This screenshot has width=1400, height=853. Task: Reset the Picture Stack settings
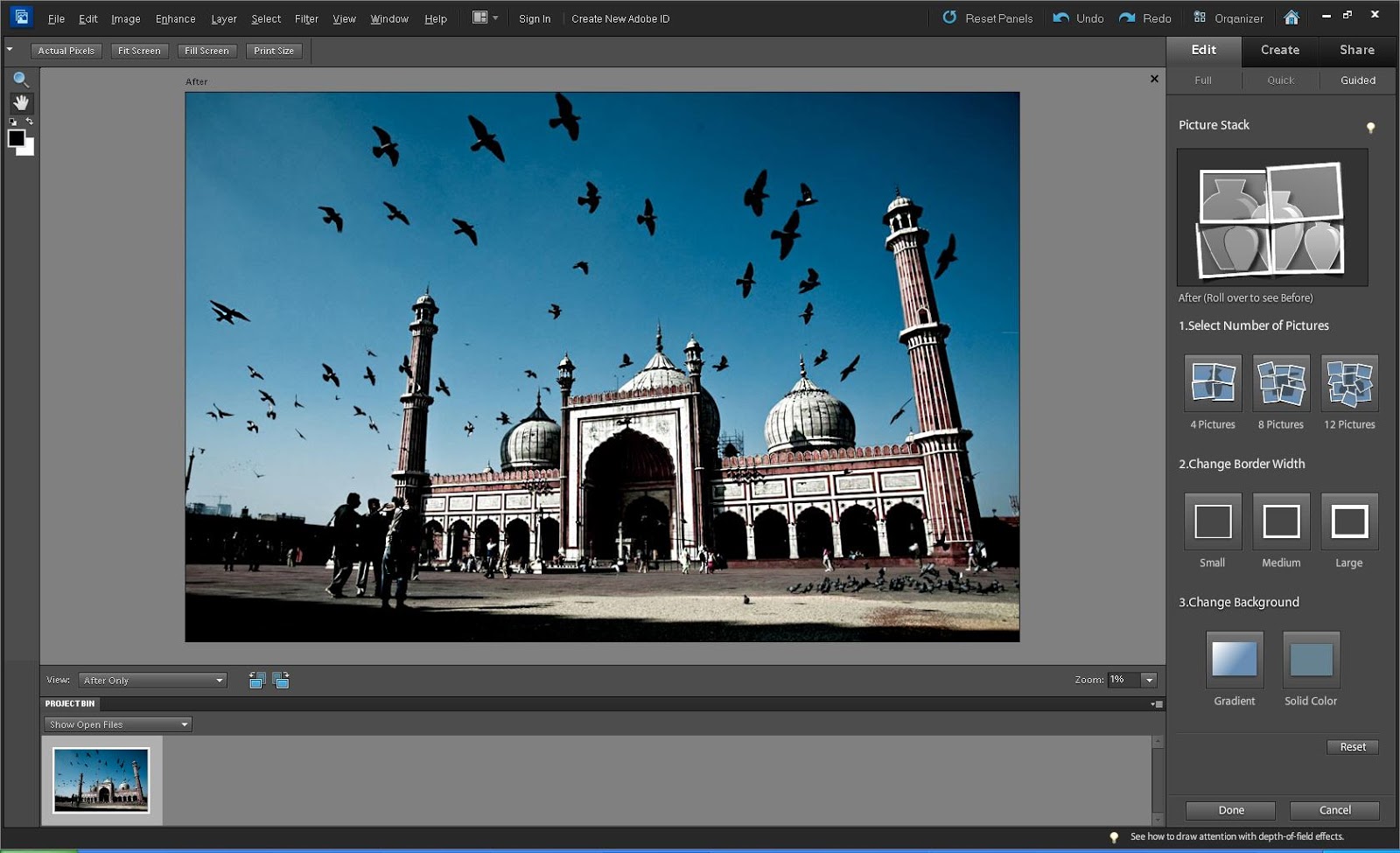[1352, 746]
